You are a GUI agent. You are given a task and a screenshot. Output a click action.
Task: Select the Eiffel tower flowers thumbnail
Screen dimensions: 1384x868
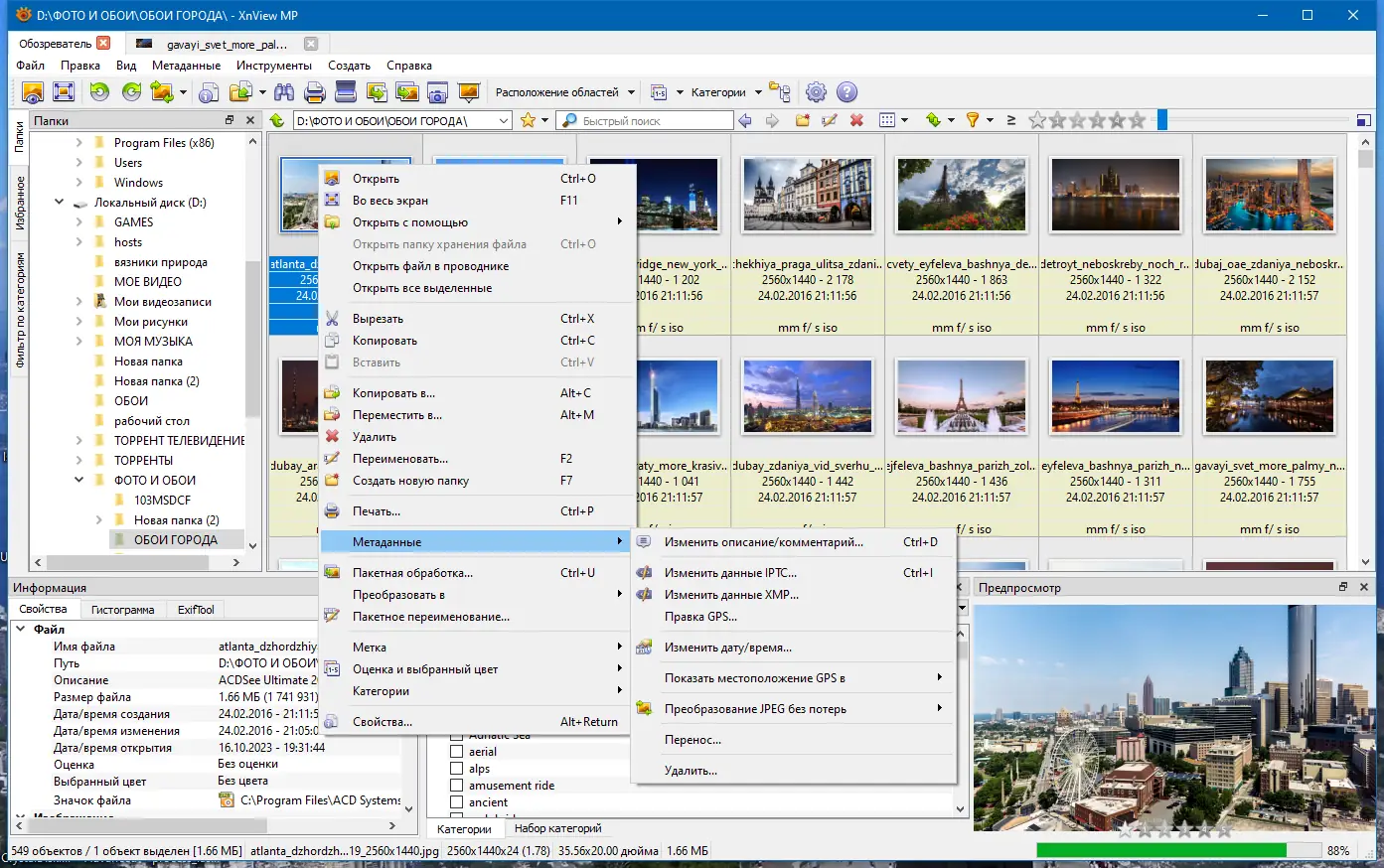click(961, 196)
